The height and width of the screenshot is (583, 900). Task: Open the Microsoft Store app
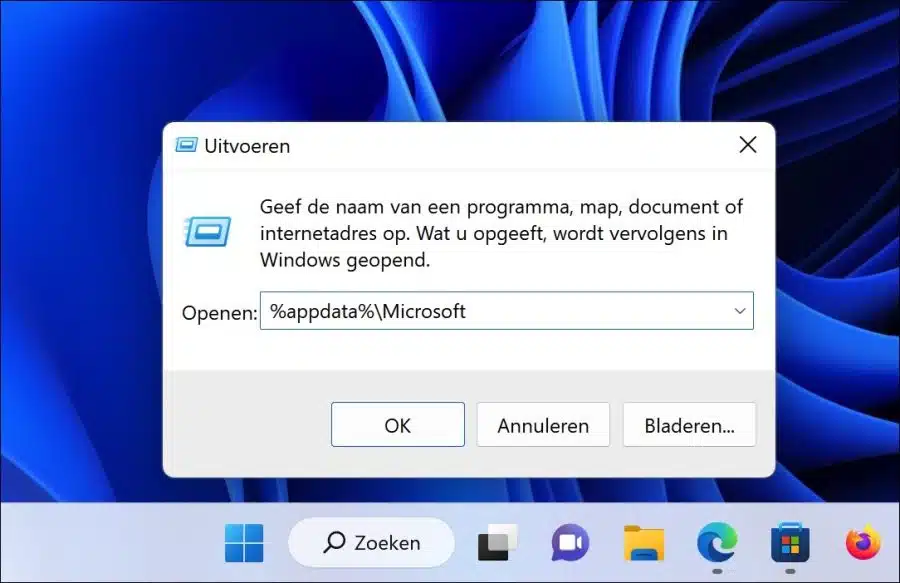790,542
